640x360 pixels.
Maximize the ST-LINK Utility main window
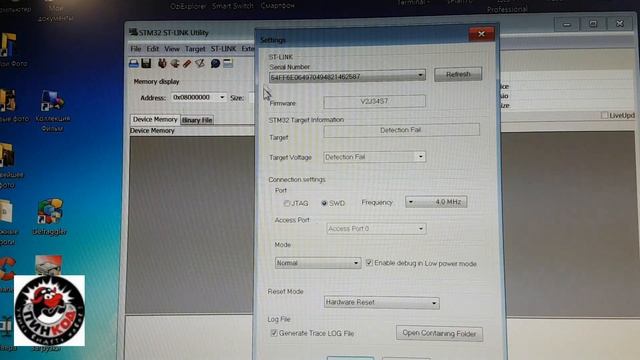click(x=593, y=24)
